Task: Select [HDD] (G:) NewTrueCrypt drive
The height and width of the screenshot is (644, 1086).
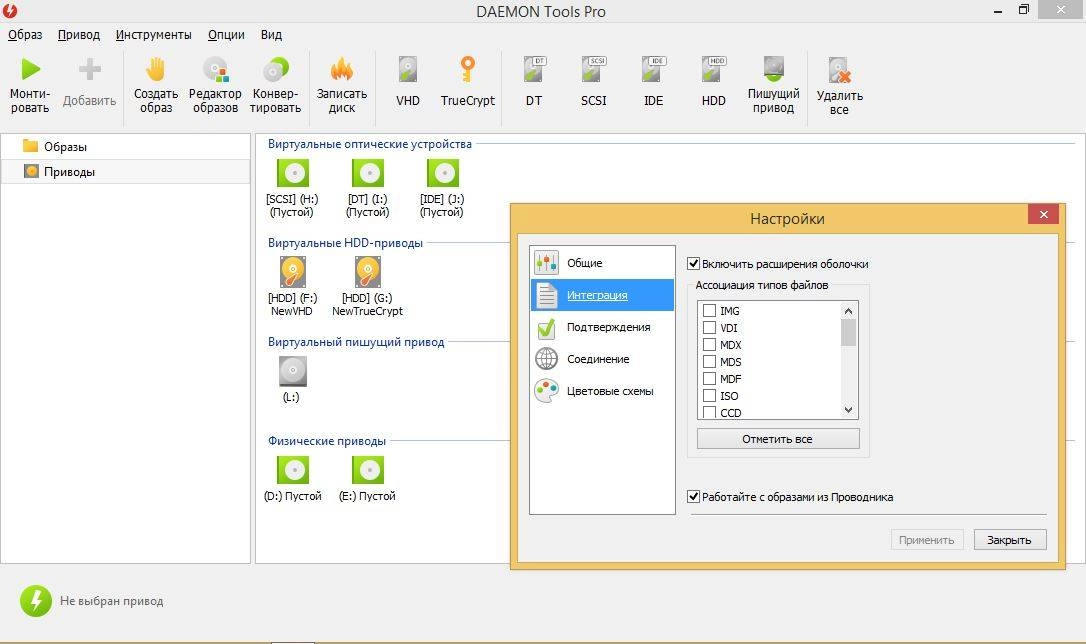Action: coord(367,286)
